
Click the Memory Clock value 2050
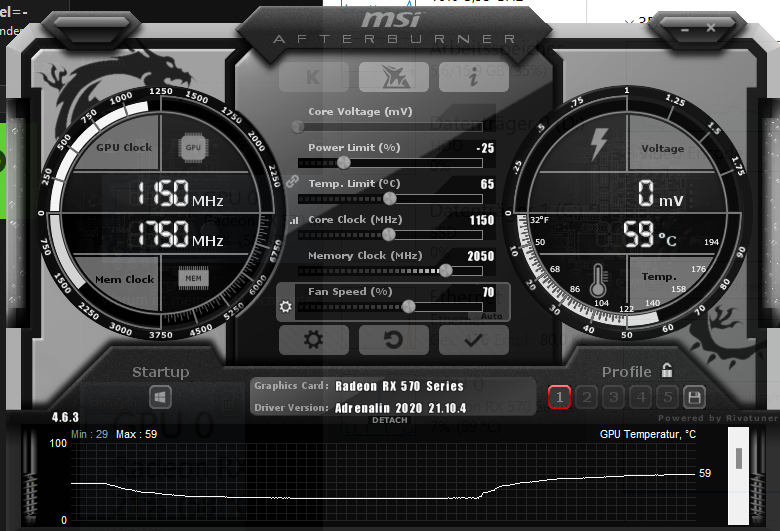481,256
